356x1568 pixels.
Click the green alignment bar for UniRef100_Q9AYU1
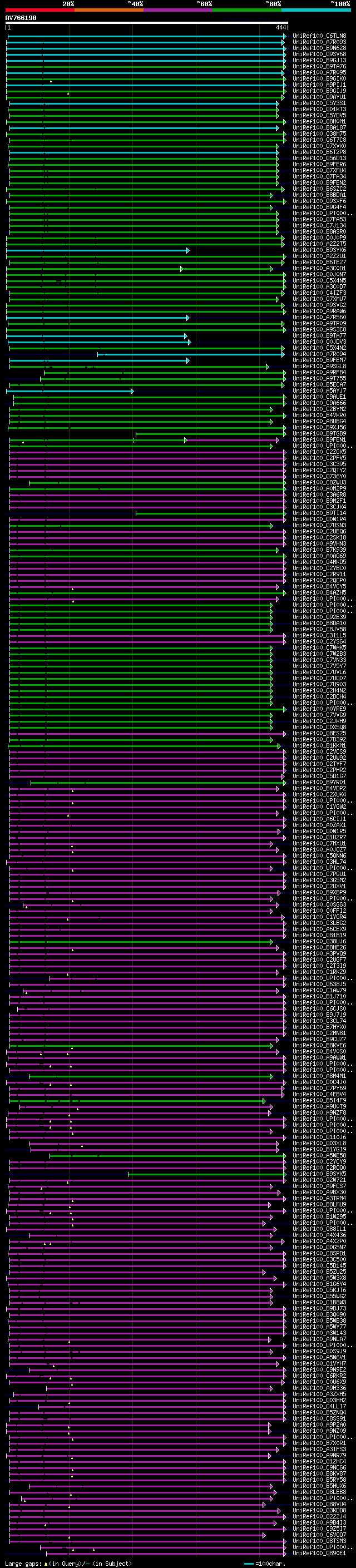pyautogui.click(x=145, y=97)
